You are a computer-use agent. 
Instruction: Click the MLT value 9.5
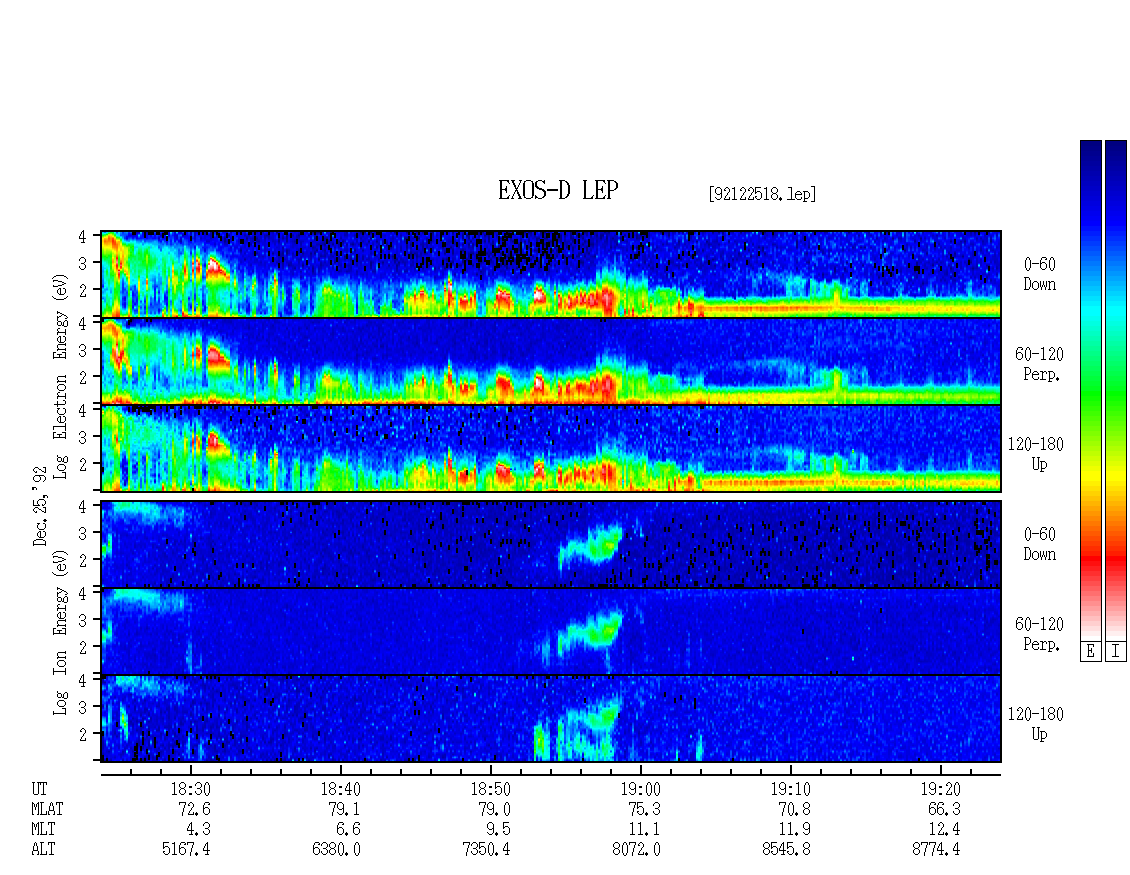pos(498,830)
